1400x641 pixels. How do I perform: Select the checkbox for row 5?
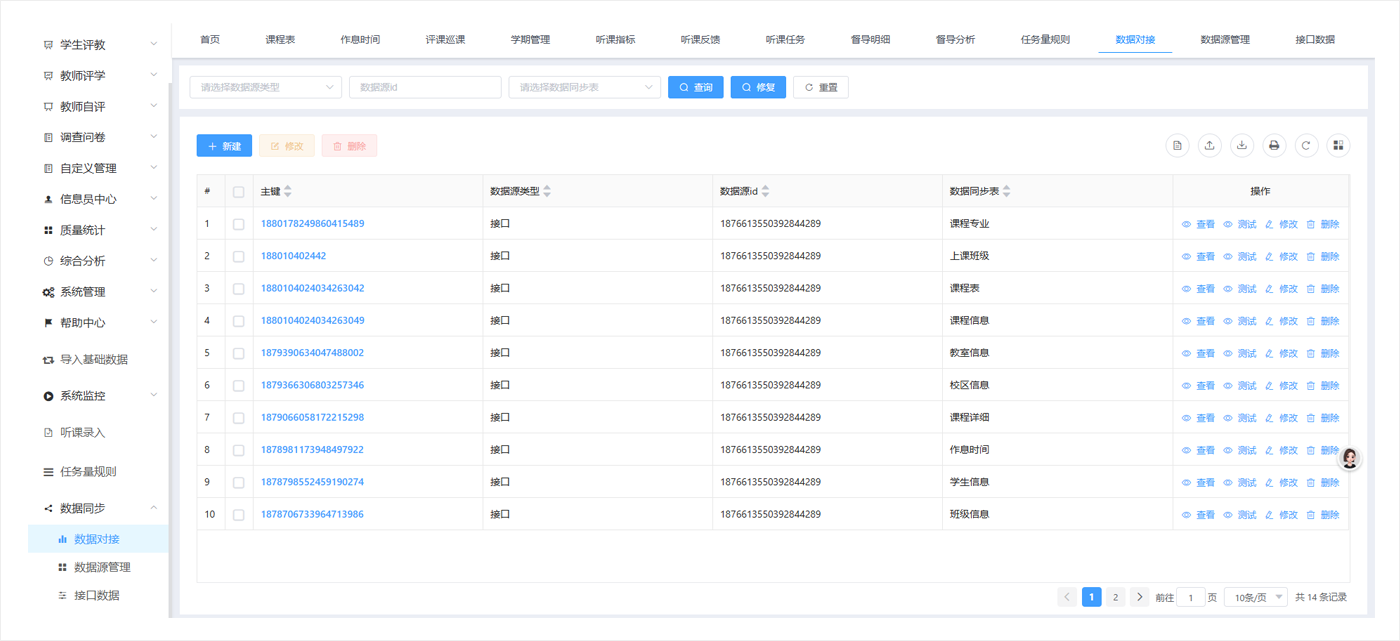tap(238, 353)
